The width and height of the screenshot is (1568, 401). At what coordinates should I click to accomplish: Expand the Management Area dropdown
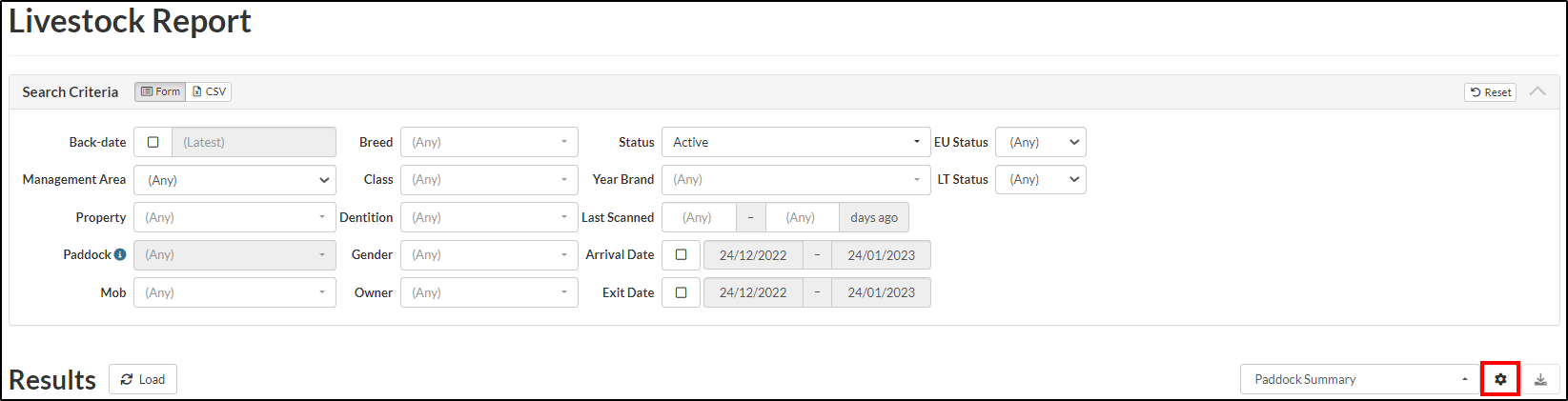(234, 180)
